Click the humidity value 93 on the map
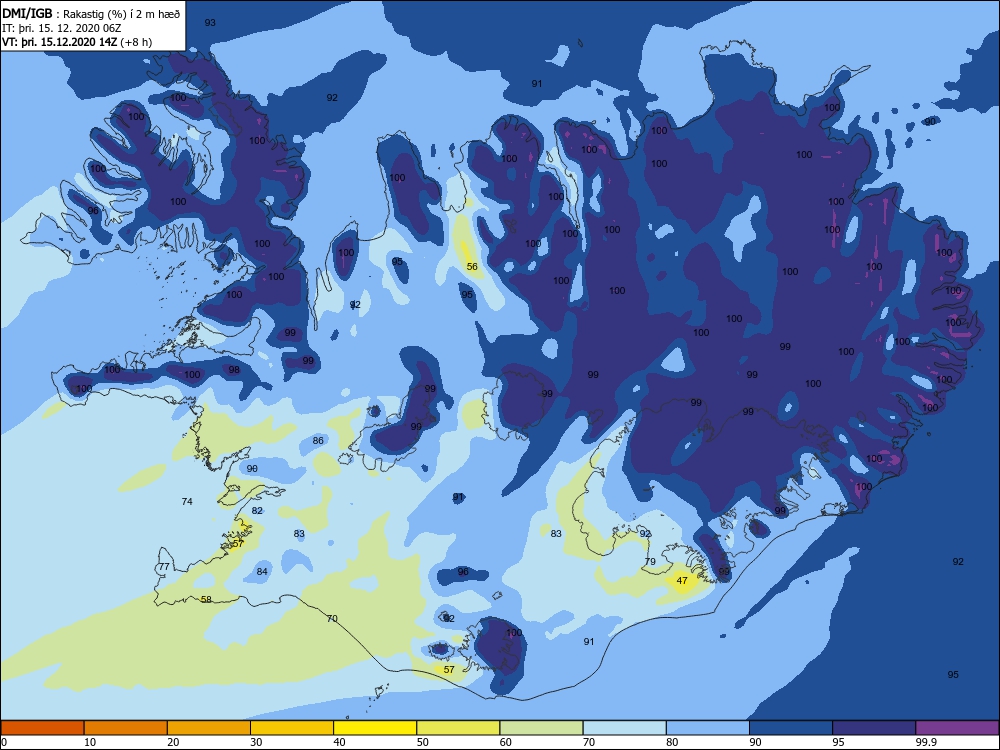Viewport: 1000px width, 750px height. click(x=210, y=22)
